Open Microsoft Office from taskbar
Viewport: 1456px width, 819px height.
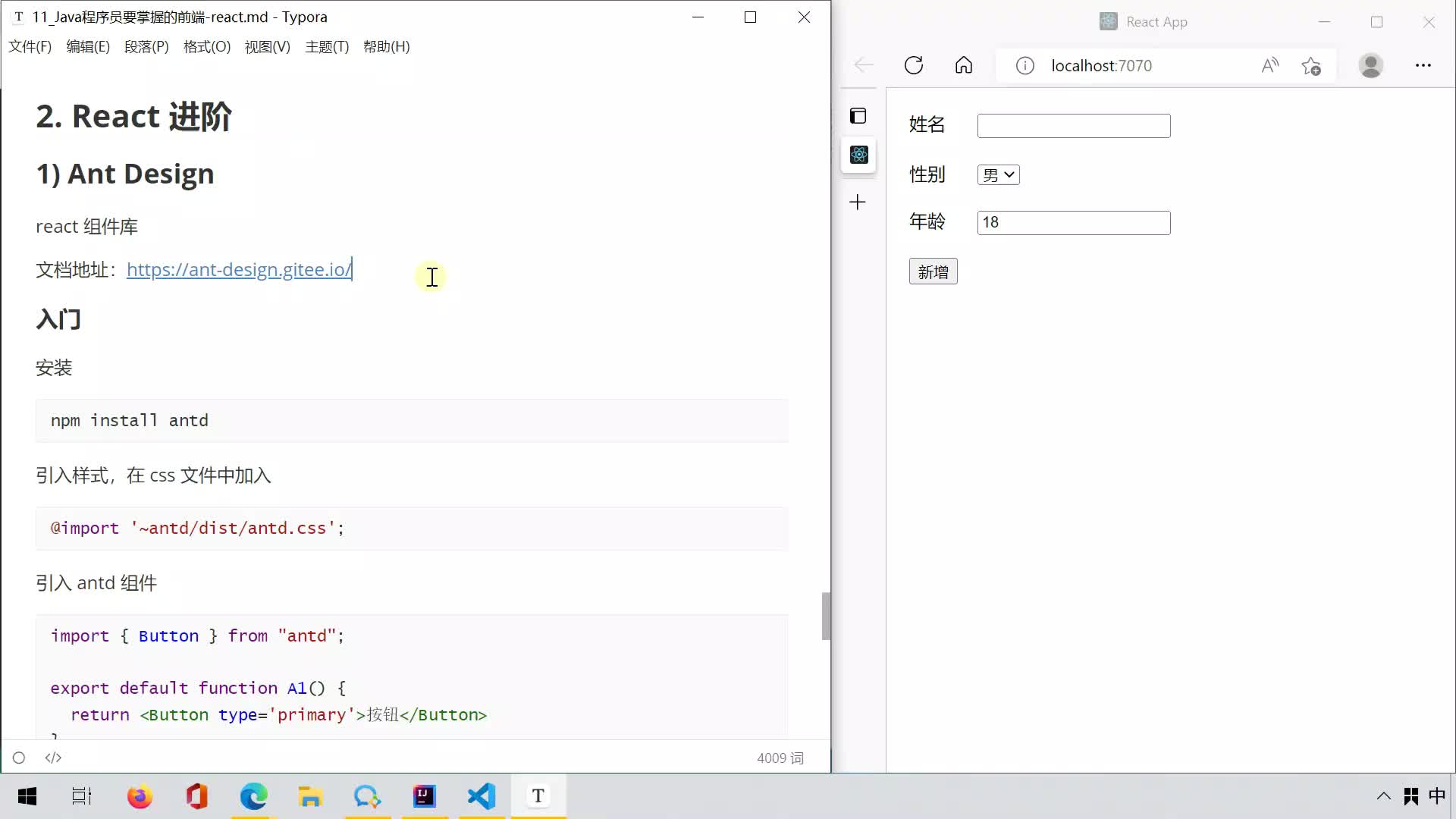(x=196, y=796)
